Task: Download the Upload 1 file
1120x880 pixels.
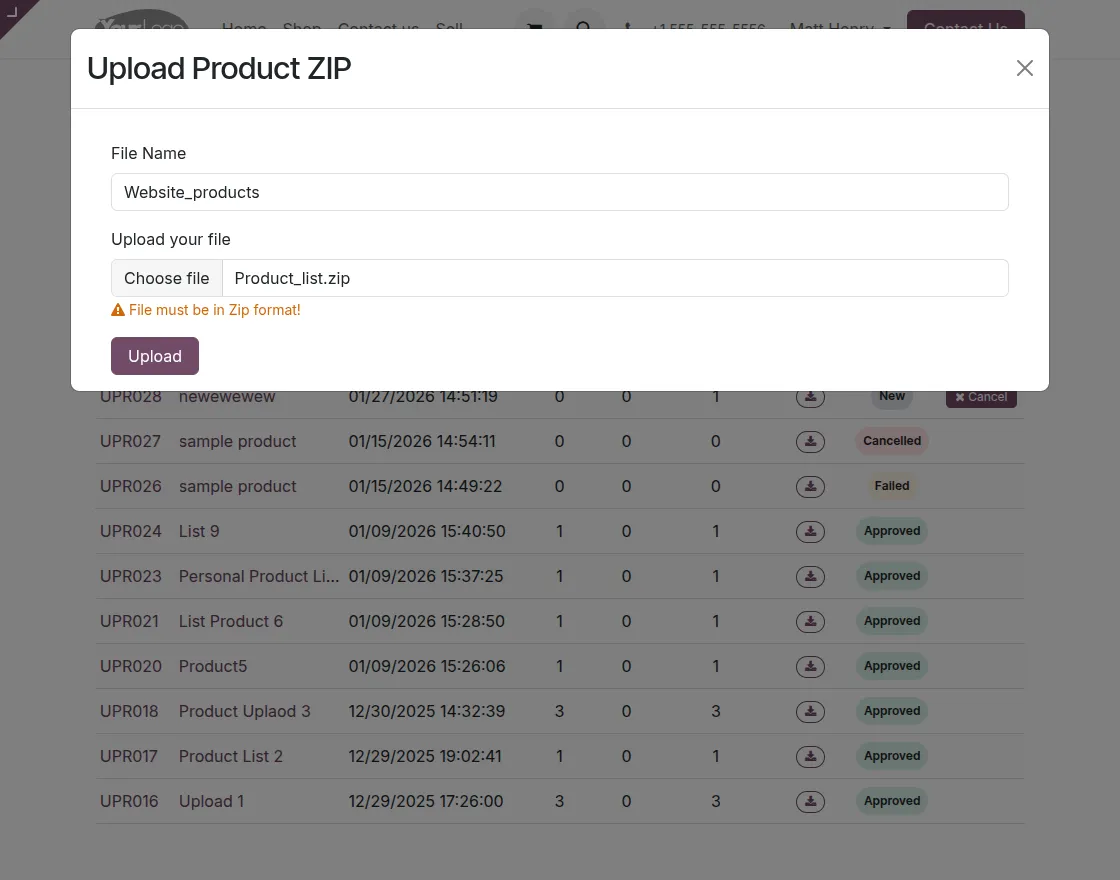Action: (810, 801)
